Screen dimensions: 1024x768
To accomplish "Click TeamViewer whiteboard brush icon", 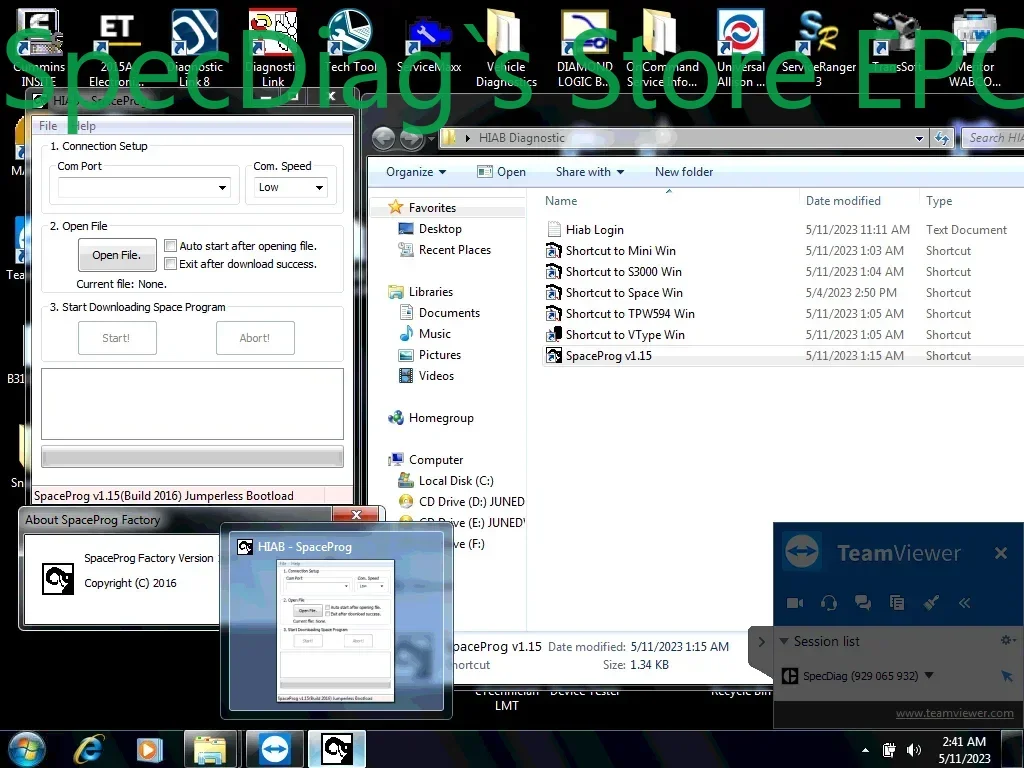I will [x=931, y=603].
